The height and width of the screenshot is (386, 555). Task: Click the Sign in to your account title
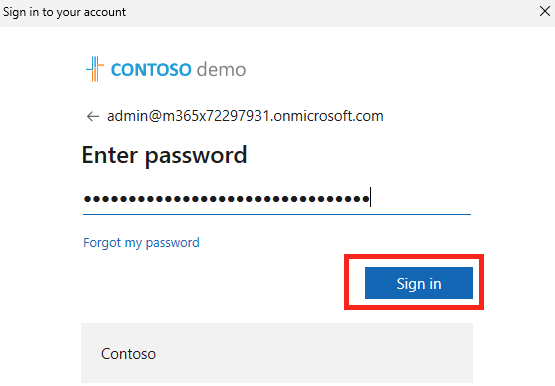coord(64,12)
